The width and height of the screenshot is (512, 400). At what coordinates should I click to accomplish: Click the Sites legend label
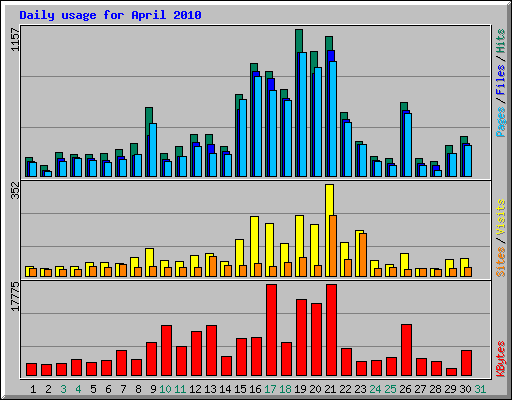coord(500,262)
